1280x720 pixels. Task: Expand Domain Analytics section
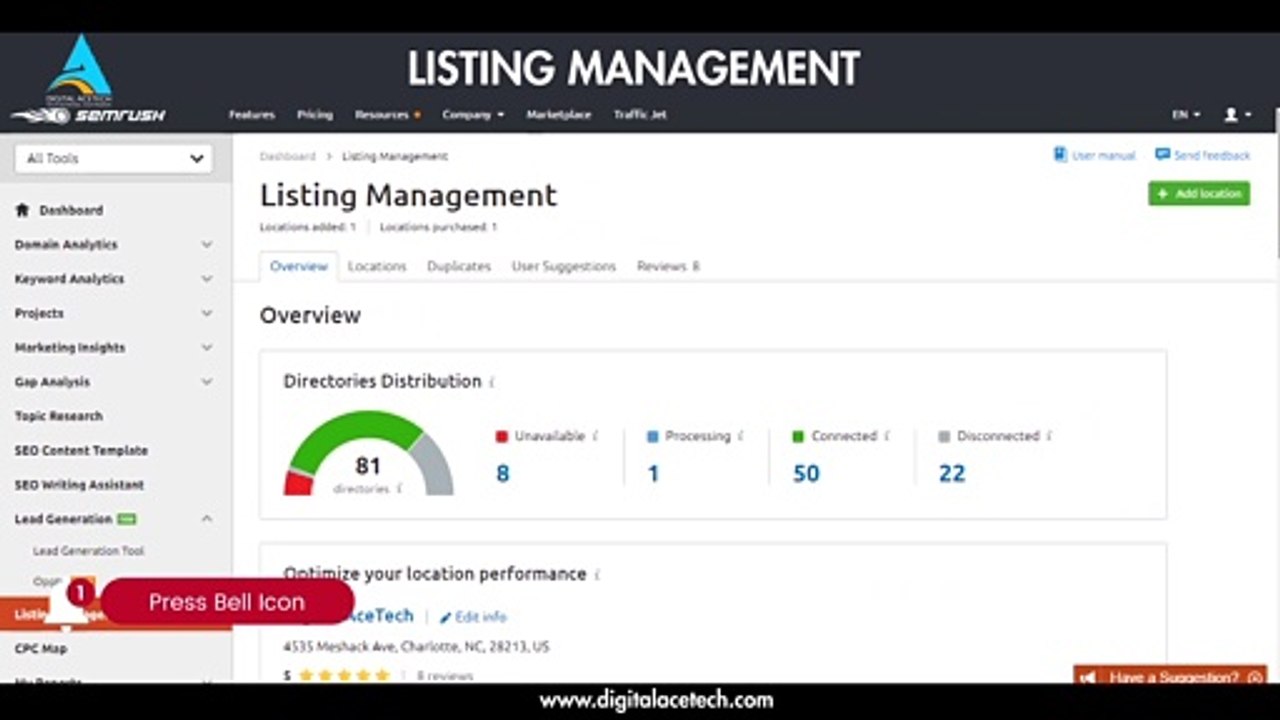point(206,244)
